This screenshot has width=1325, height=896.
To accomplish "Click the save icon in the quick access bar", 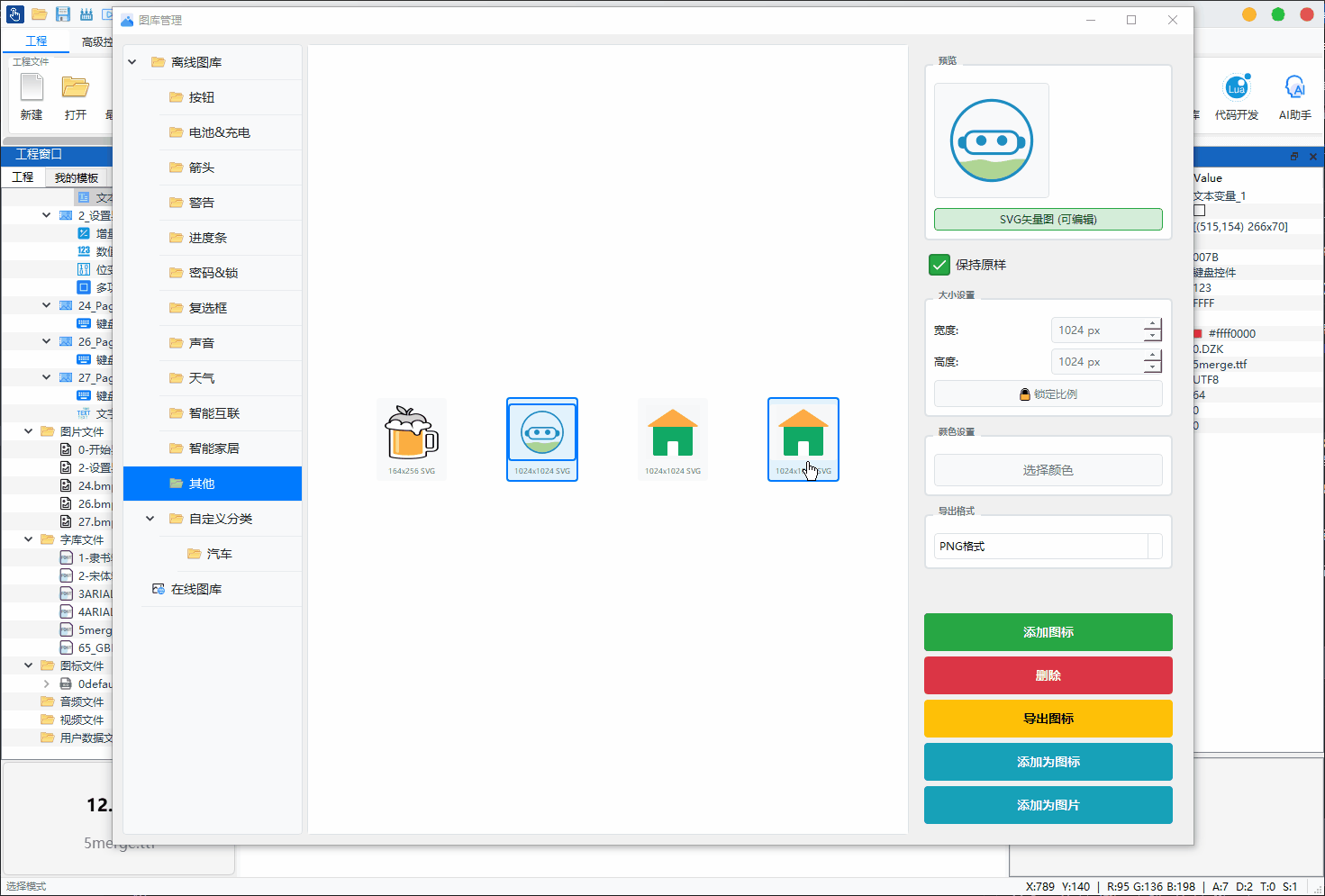I will [x=63, y=14].
